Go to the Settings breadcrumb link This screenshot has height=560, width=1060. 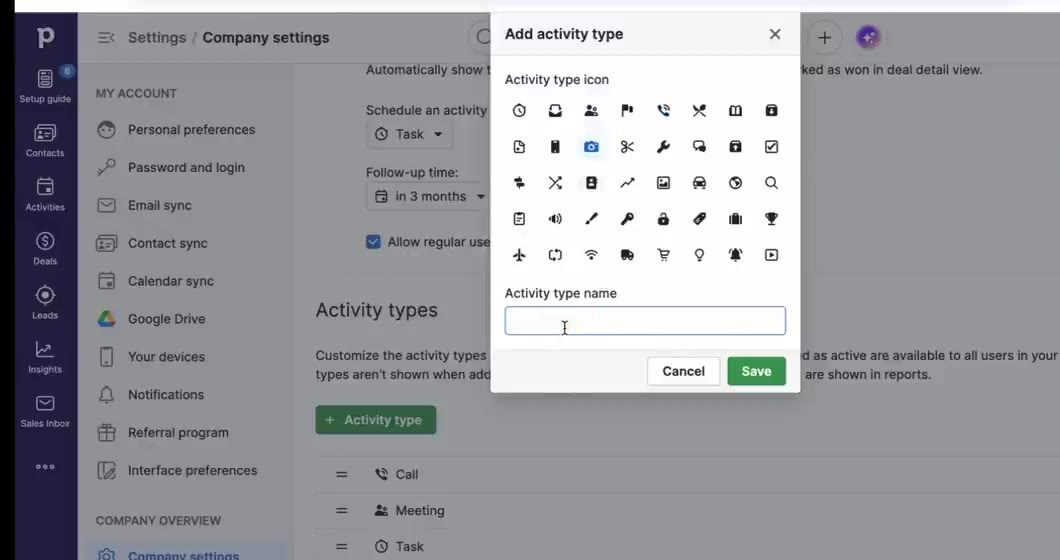(x=157, y=37)
